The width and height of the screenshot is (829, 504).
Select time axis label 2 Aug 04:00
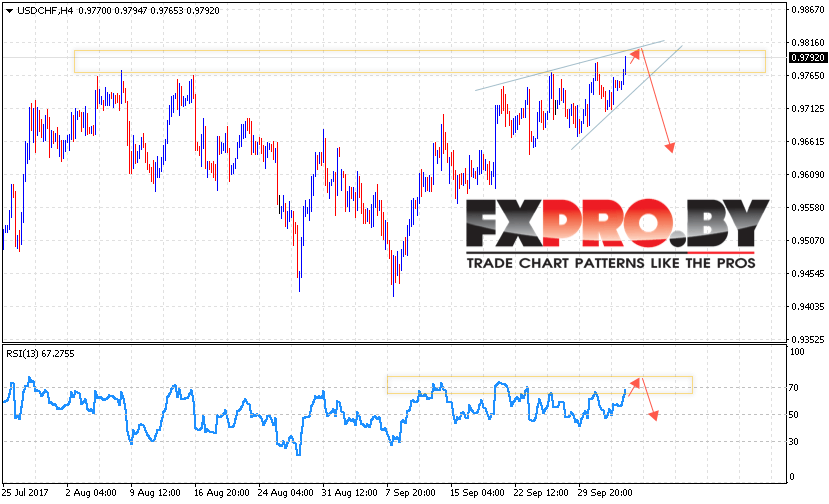(91, 492)
